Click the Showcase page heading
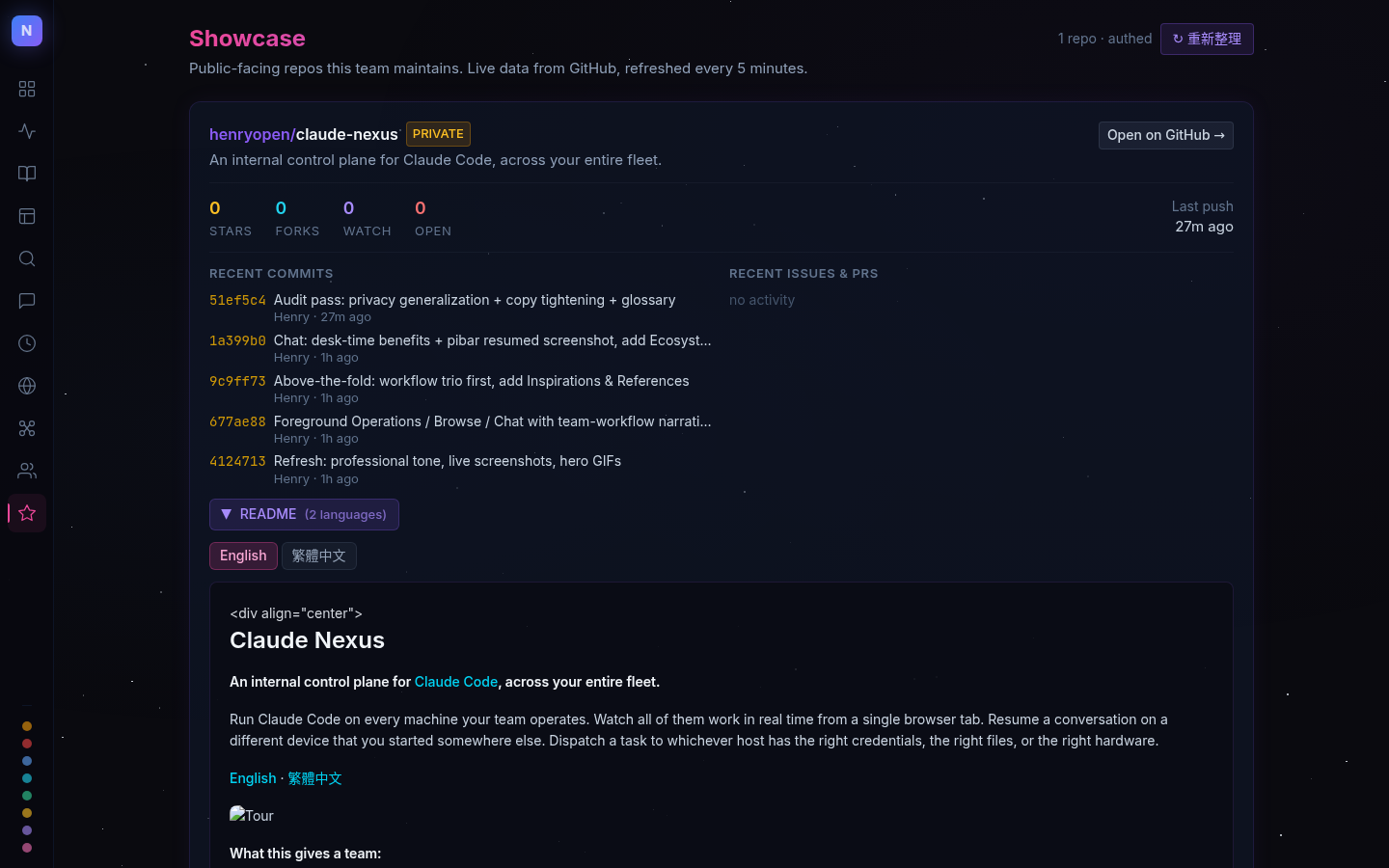The height and width of the screenshot is (868, 1389). pos(247,39)
